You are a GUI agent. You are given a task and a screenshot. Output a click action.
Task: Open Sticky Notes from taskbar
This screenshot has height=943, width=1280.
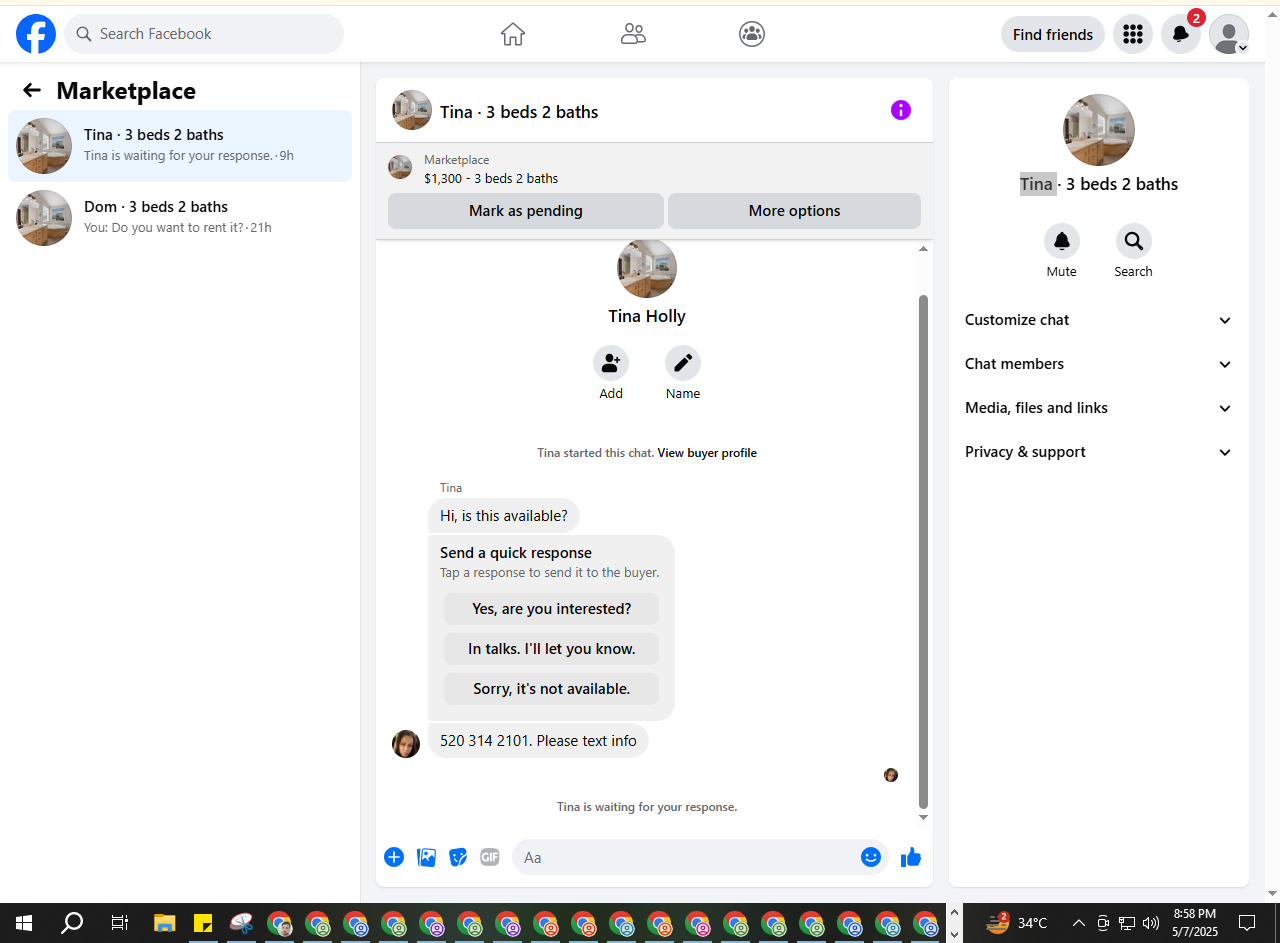pyautogui.click(x=203, y=923)
